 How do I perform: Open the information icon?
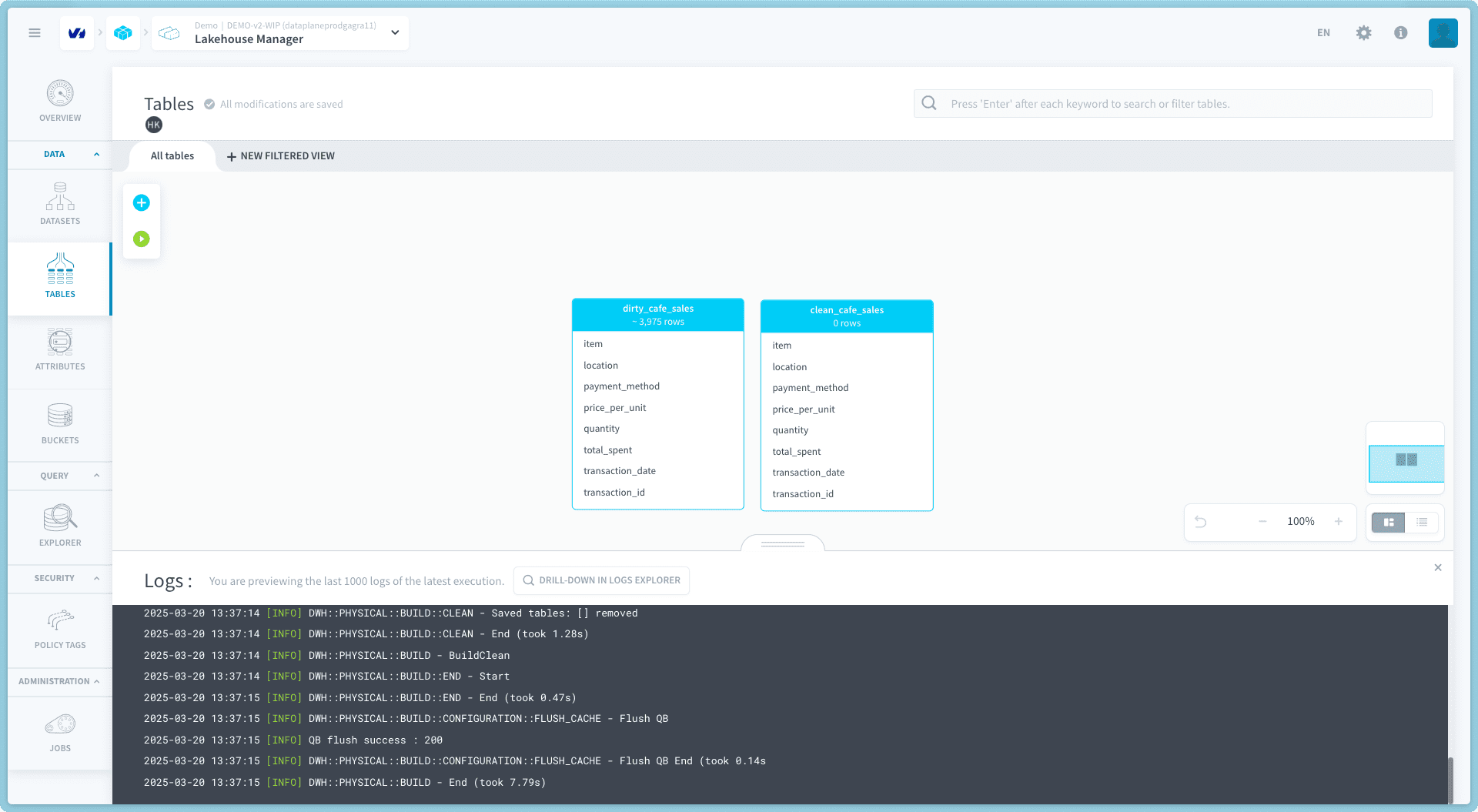coord(1401,33)
